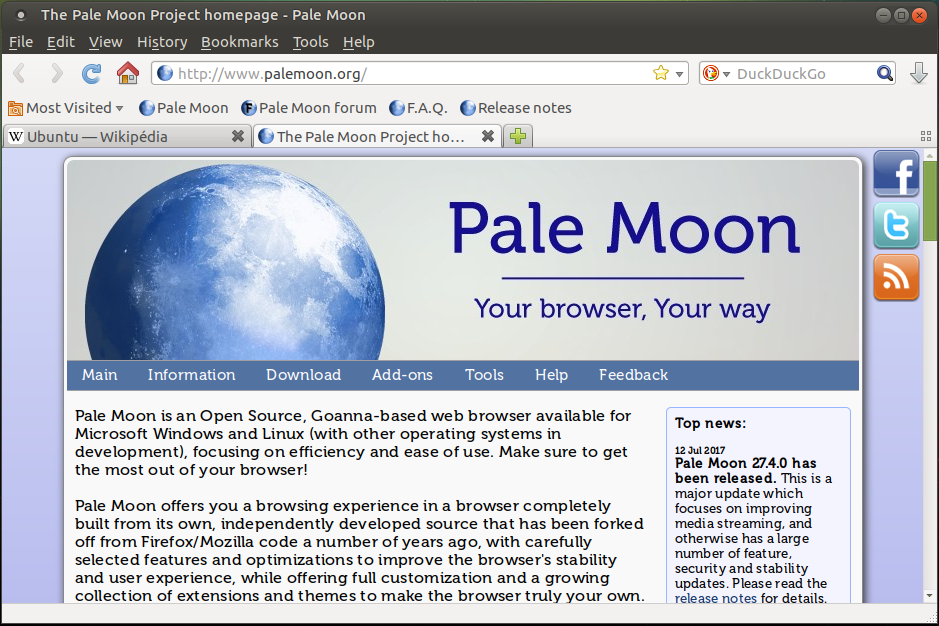The image size is (939, 626).
Task: Click Add-ons in the site navigation
Action: 402,375
